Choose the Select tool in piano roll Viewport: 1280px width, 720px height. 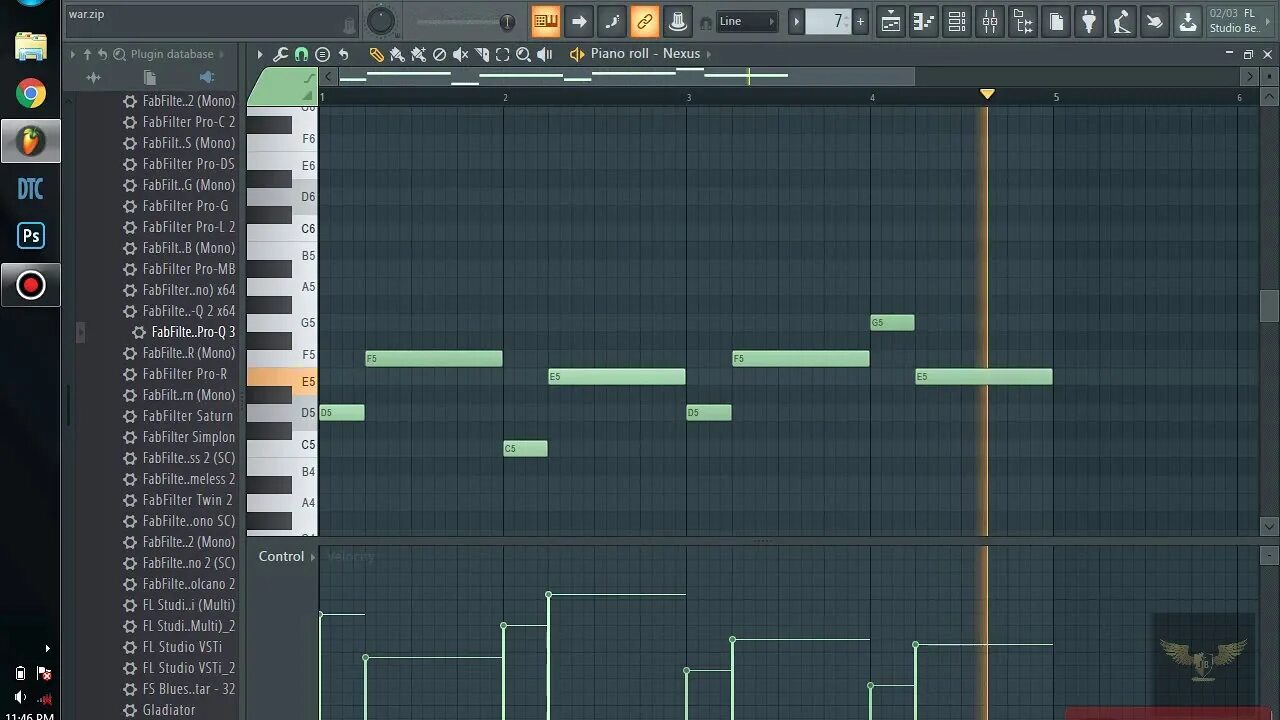[x=502, y=54]
